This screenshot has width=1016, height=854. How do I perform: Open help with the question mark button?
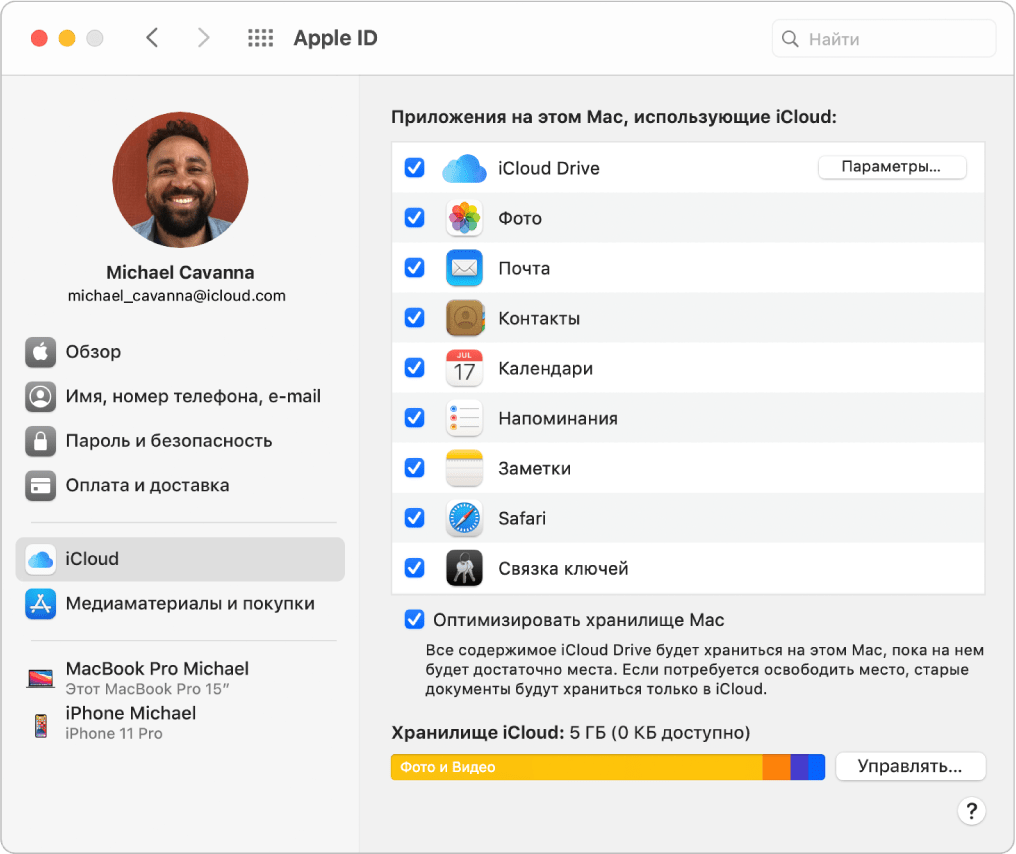pos(971,810)
